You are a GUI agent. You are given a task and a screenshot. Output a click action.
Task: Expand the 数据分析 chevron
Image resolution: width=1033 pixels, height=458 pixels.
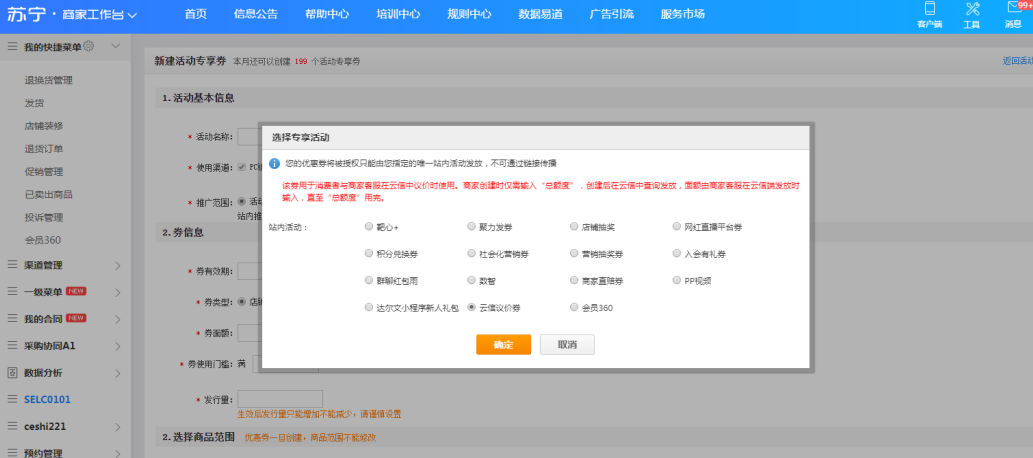point(118,374)
